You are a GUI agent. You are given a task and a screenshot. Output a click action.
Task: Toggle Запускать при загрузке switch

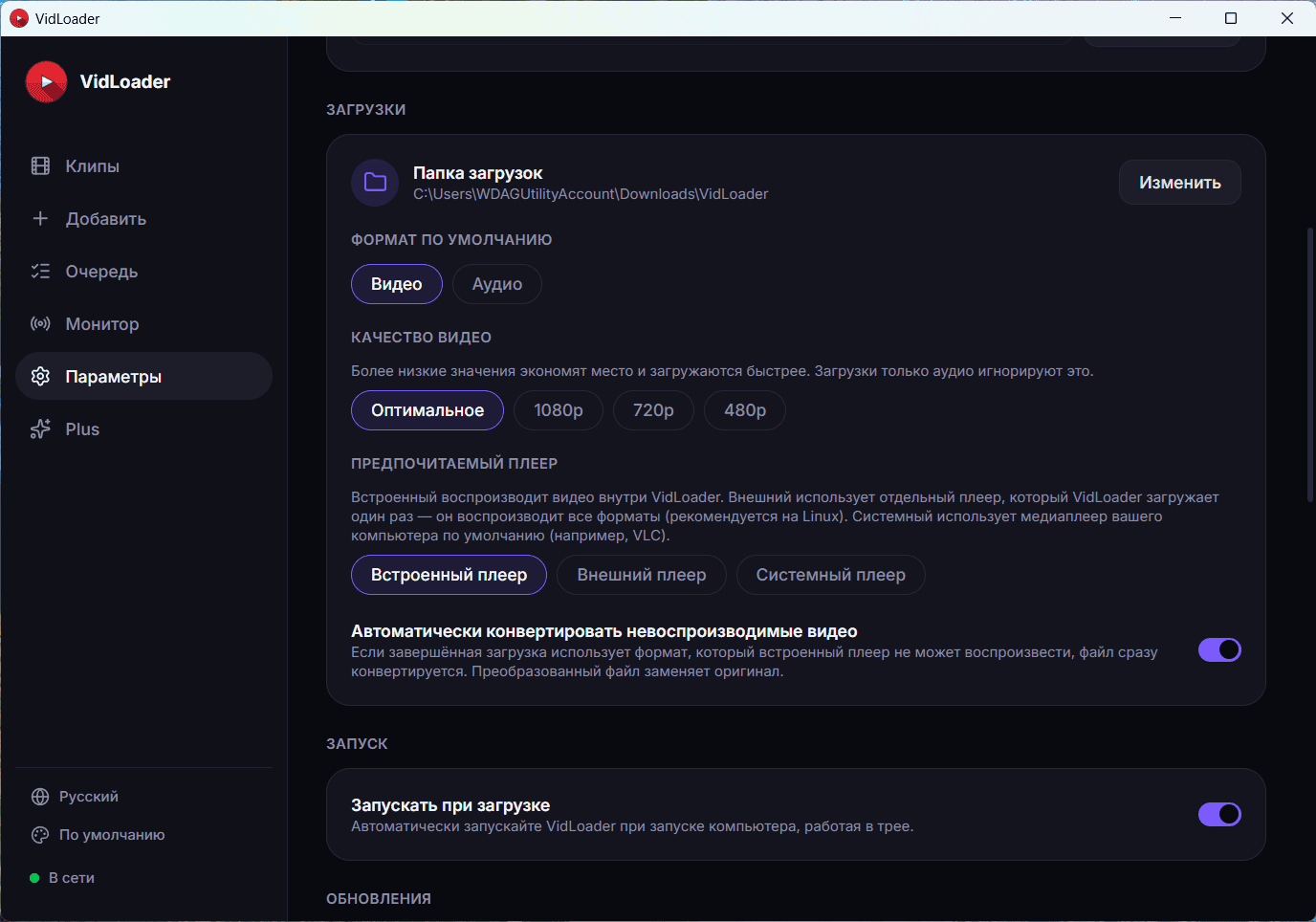[x=1219, y=814]
